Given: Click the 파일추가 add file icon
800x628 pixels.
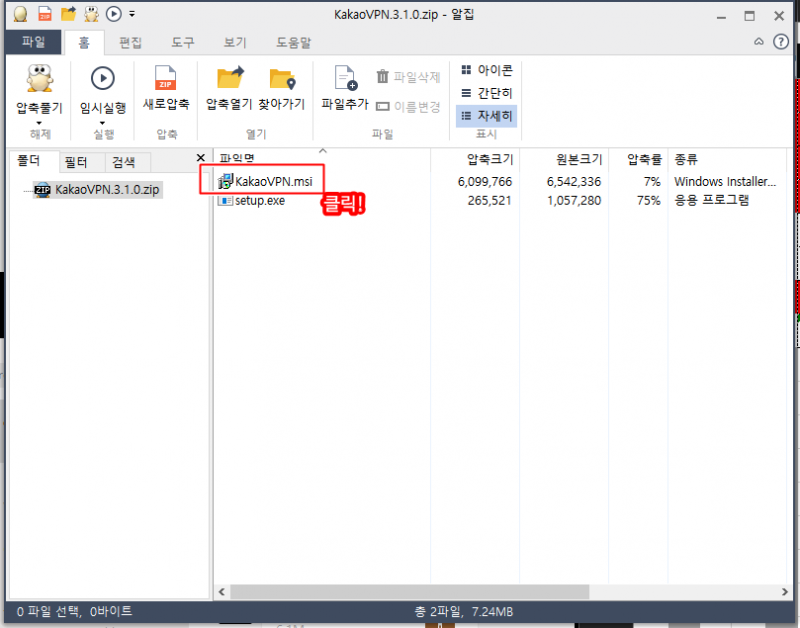Looking at the screenshot, I should coord(345,78).
